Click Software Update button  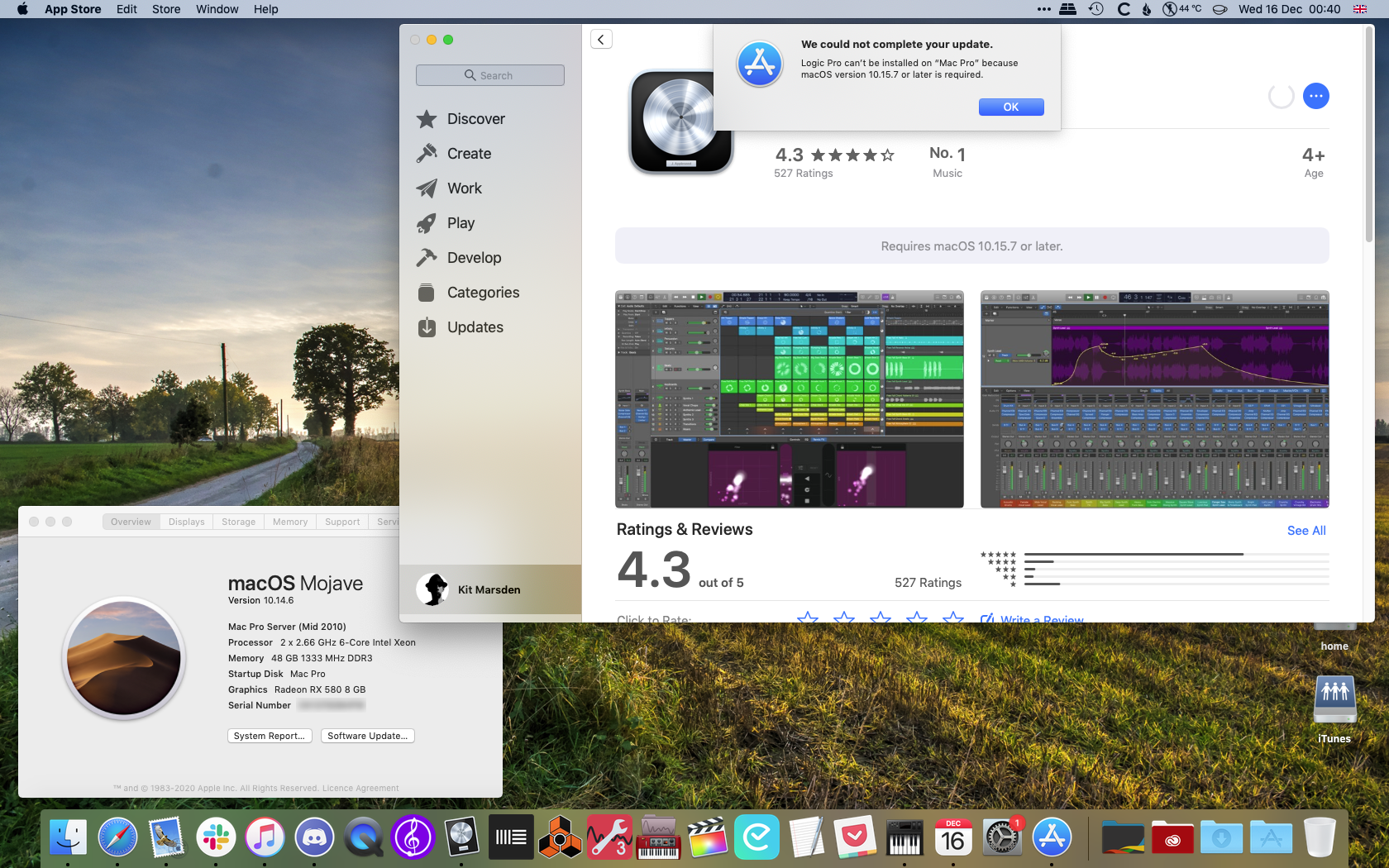click(x=367, y=736)
